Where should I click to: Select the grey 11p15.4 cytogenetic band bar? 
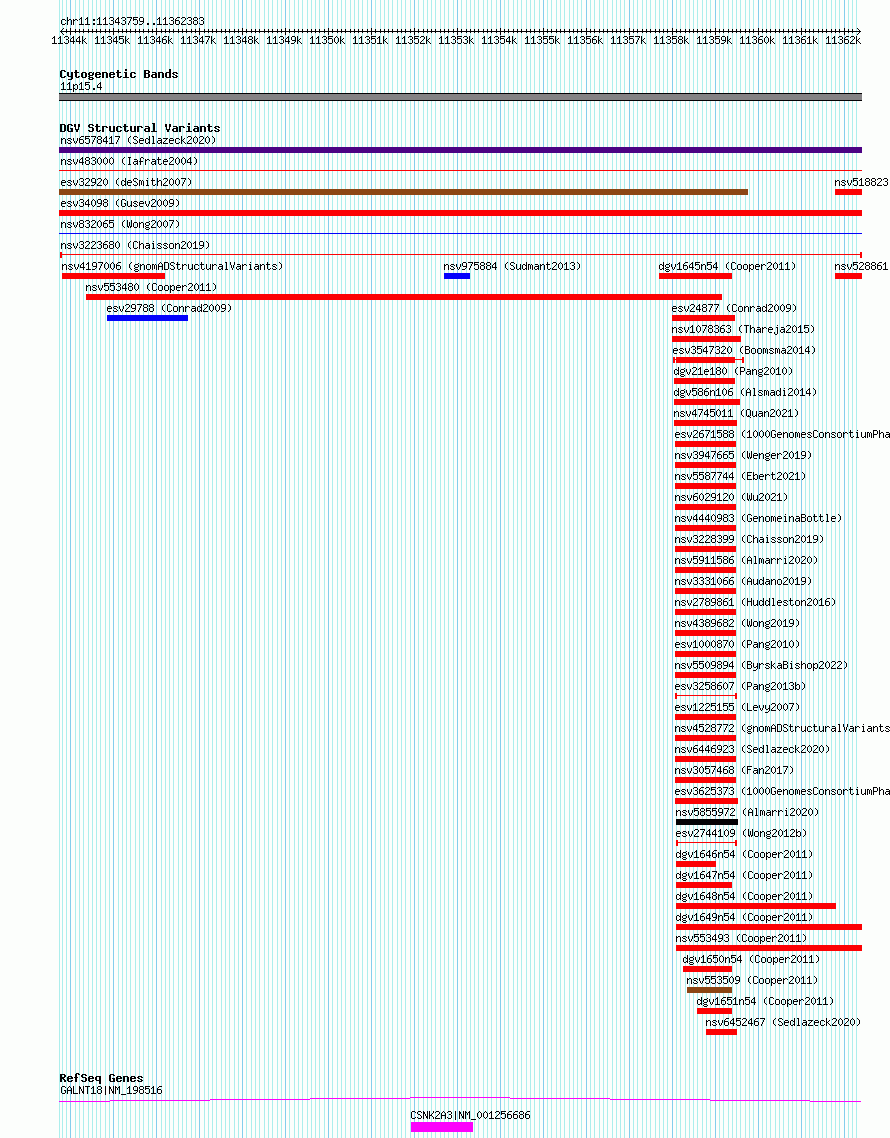[x=460, y=97]
